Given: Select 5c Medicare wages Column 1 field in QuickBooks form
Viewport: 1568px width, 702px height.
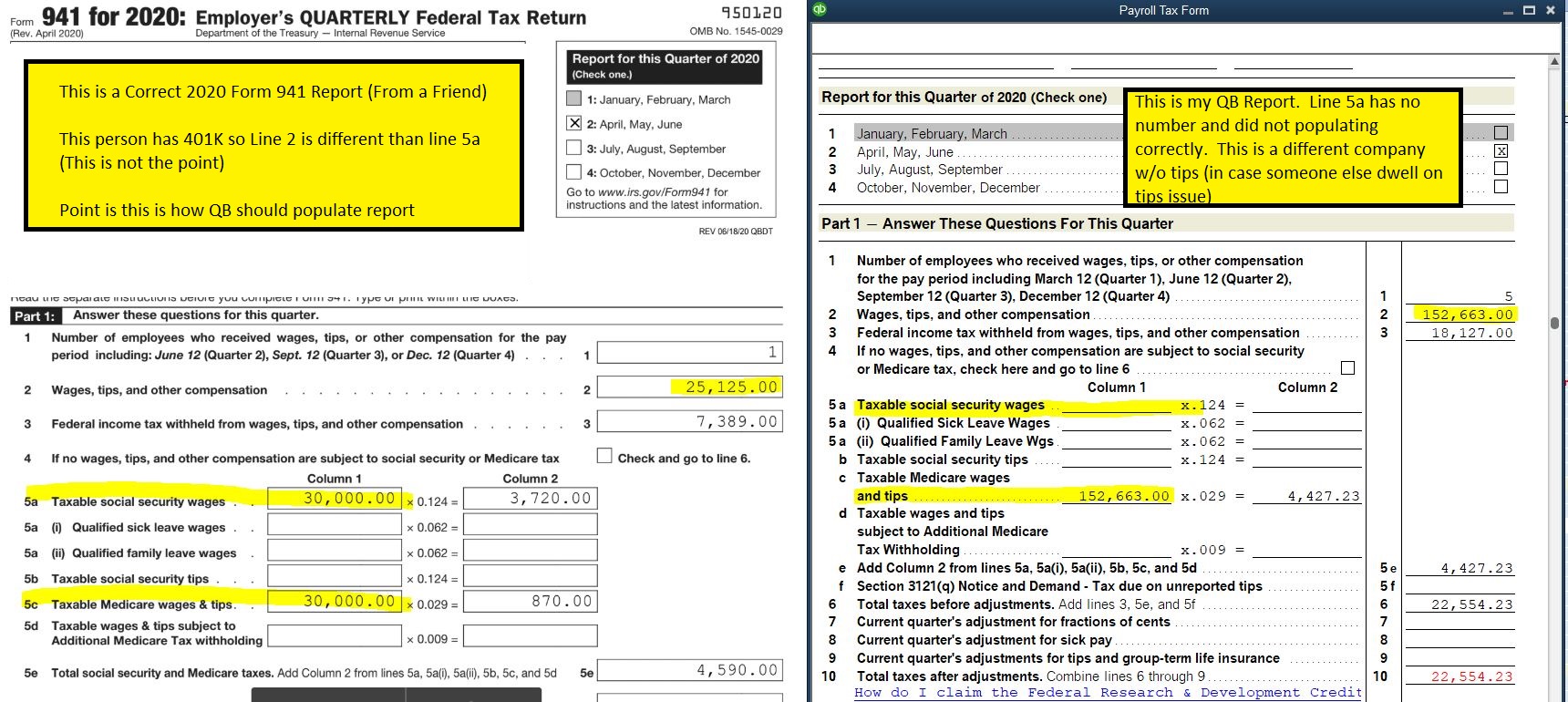Looking at the screenshot, I should [1117, 496].
